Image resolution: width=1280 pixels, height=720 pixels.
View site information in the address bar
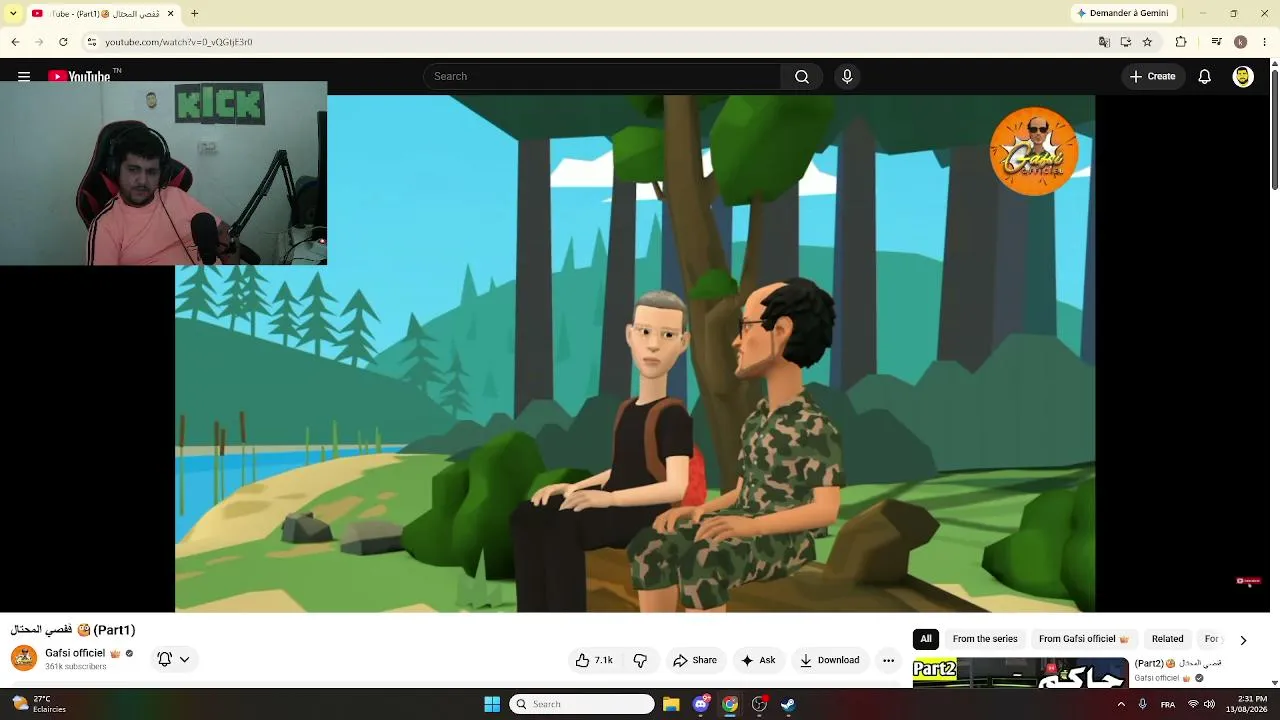point(92,42)
